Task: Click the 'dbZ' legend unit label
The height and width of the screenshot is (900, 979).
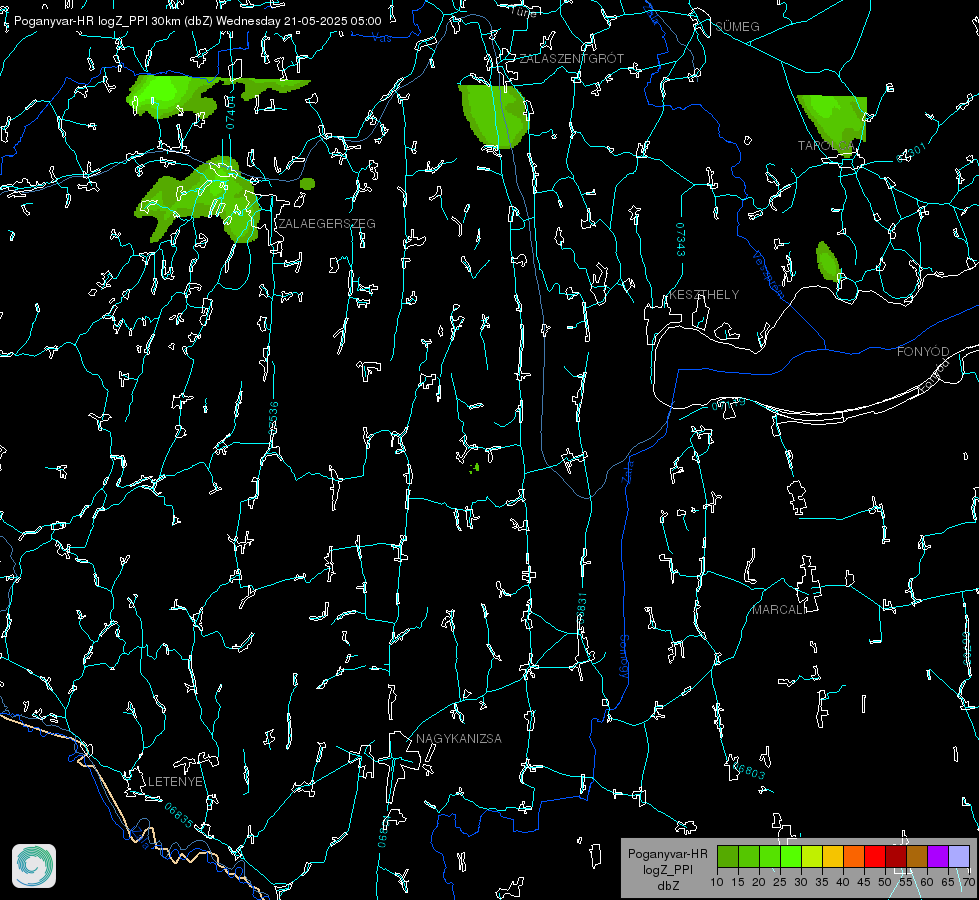Action: (667, 886)
